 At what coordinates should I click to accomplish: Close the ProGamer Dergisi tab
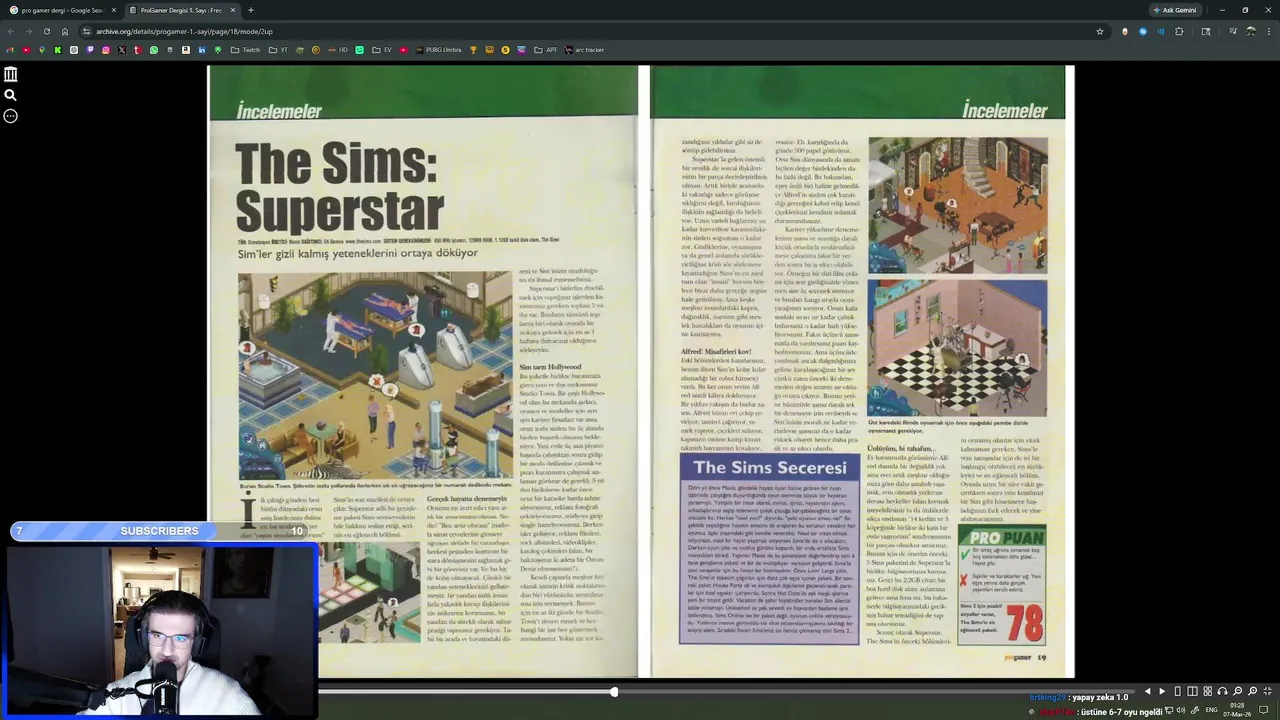[x=233, y=10]
